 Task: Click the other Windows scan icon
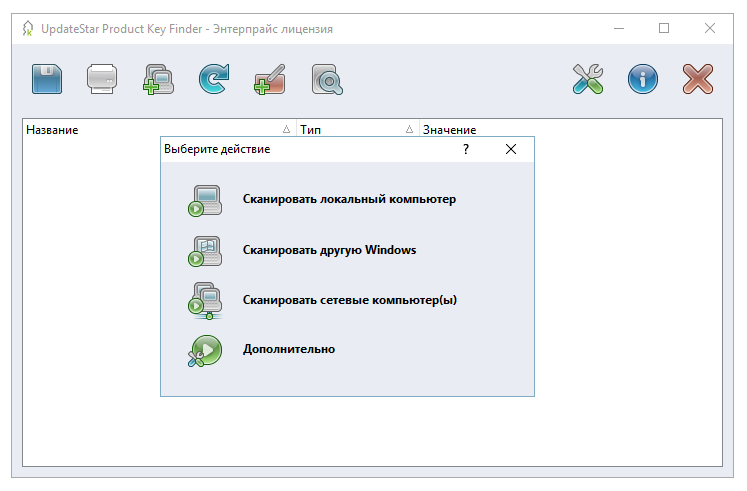point(205,251)
